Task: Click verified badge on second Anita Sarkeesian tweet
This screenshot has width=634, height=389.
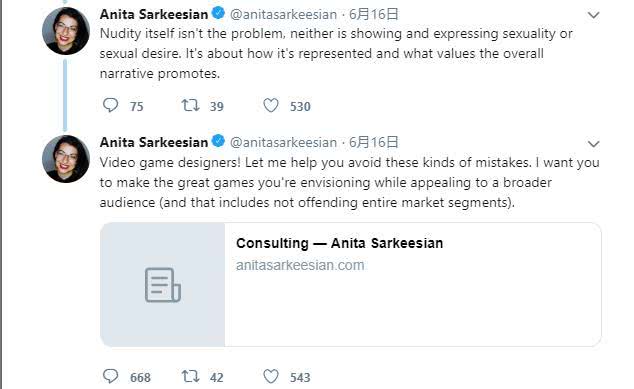Action: click(x=218, y=141)
